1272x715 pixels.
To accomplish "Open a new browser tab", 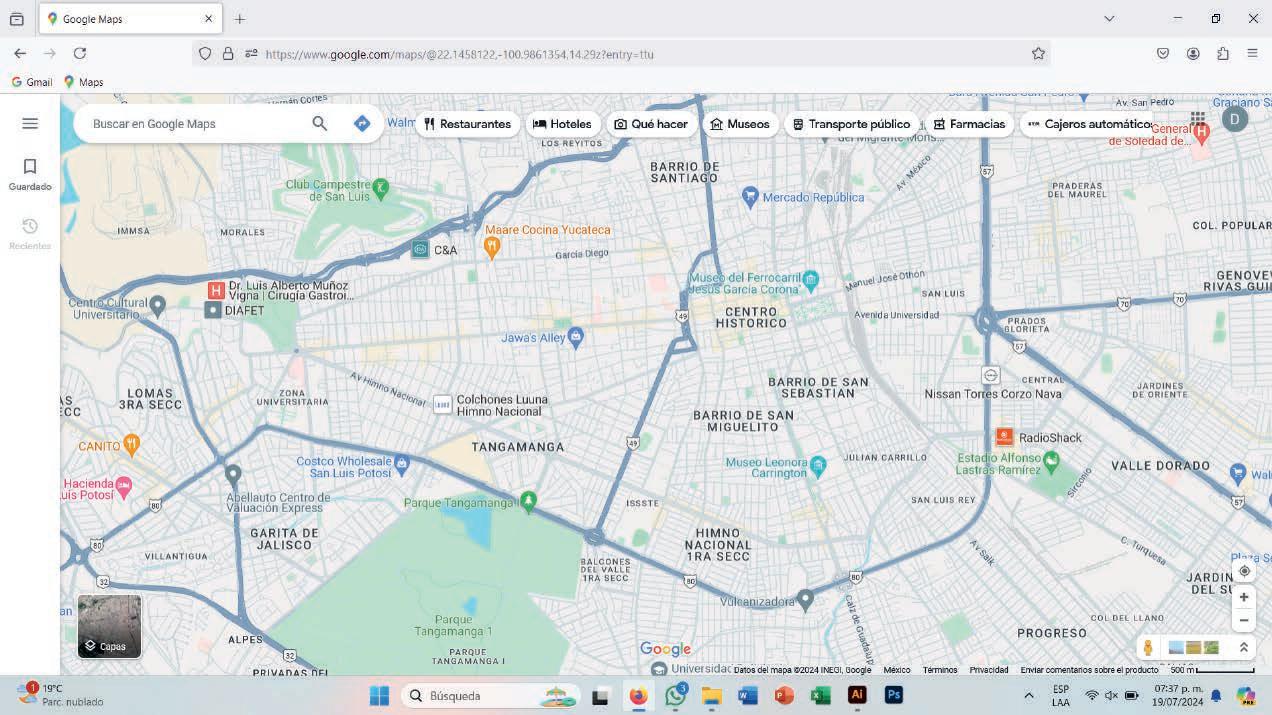I will [240, 19].
